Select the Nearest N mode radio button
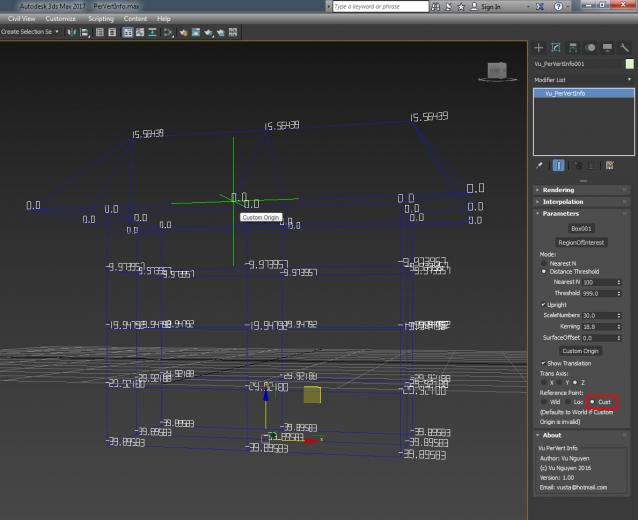Viewport: 638px width, 520px height. 544,263
